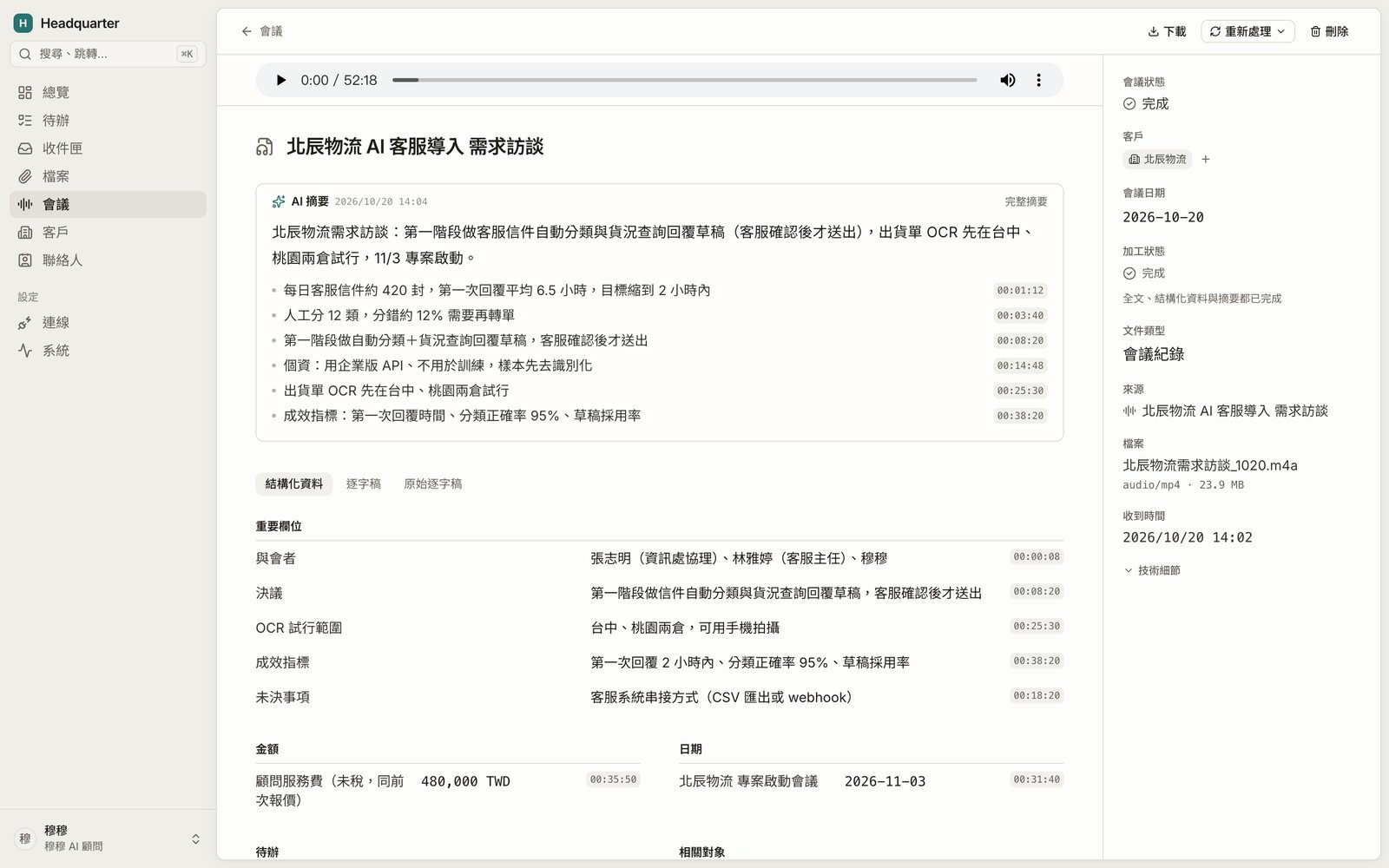Open 總覽 in the sidebar

tap(109, 92)
